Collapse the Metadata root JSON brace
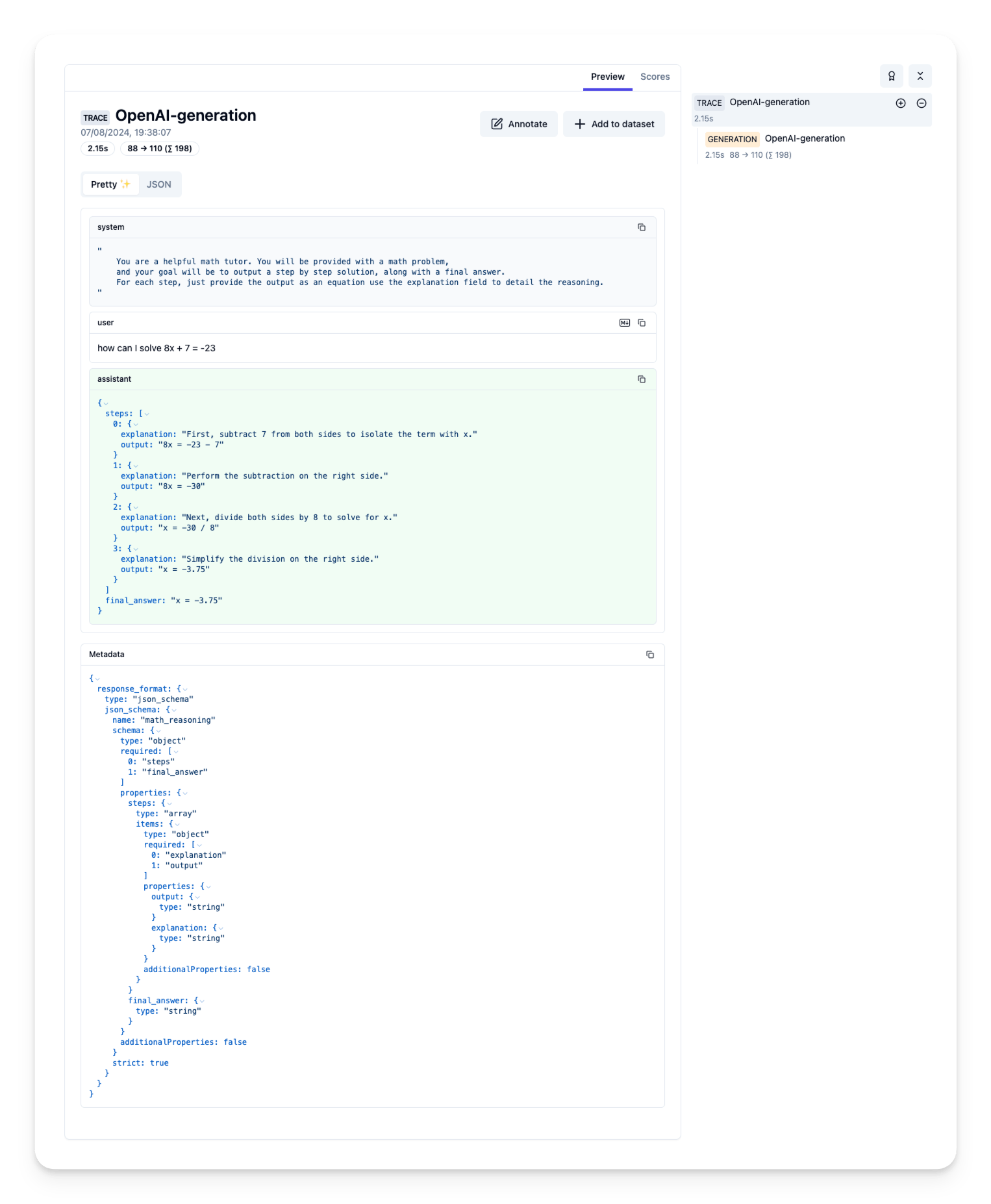Viewport: 991px width, 1204px height. (x=97, y=679)
